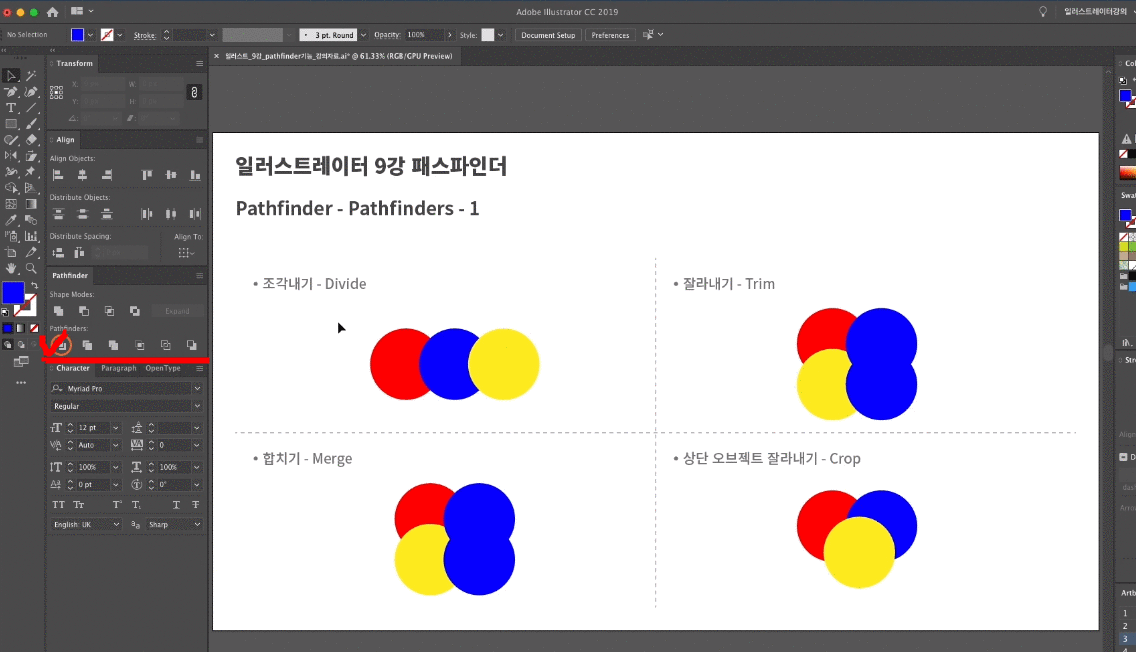Viewport: 1136px width, 652px height.
Task: Select the Eraser tool
Action: (x=31, y=140)
